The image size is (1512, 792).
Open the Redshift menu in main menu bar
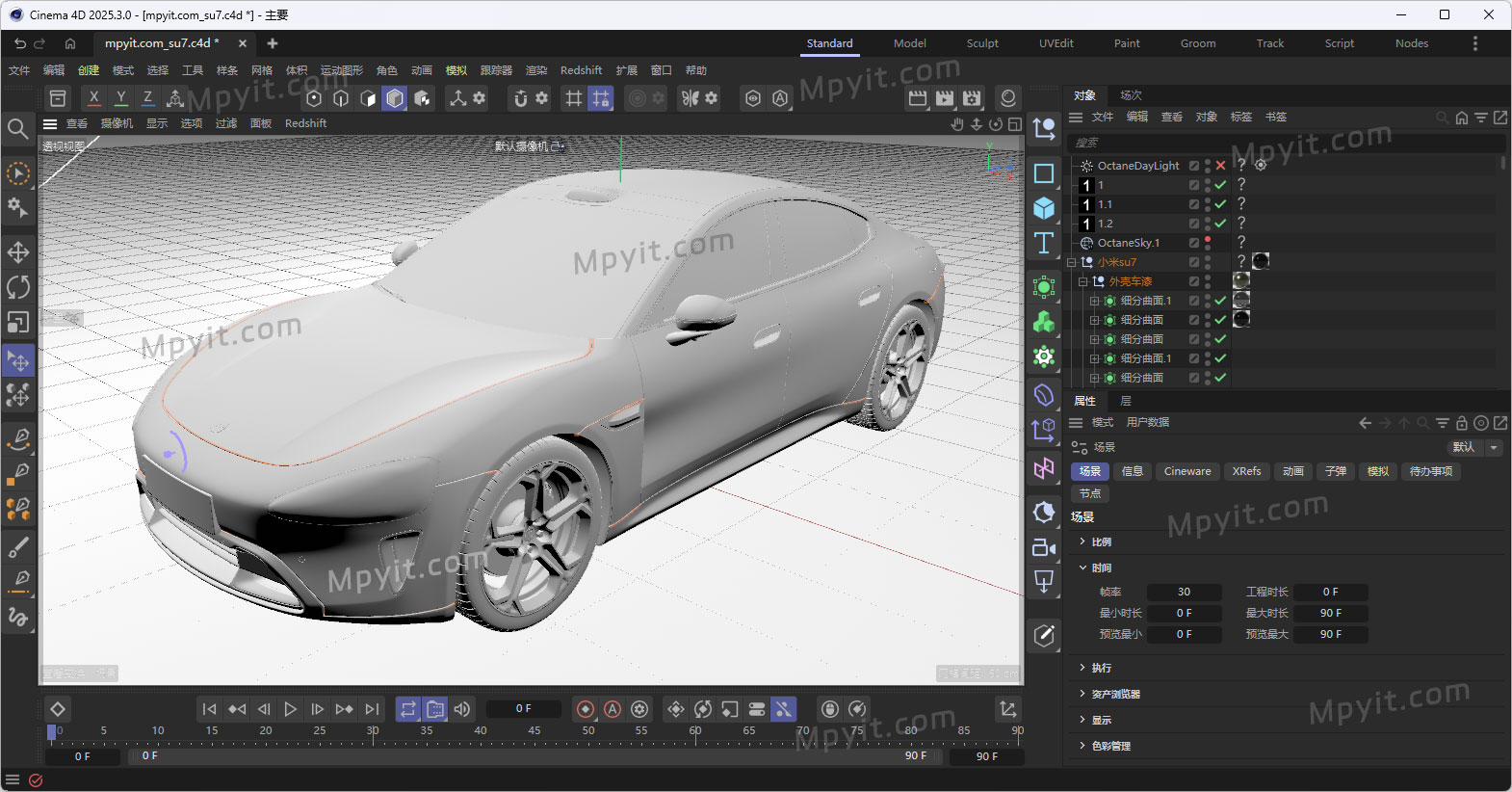[x=581, y=70]
